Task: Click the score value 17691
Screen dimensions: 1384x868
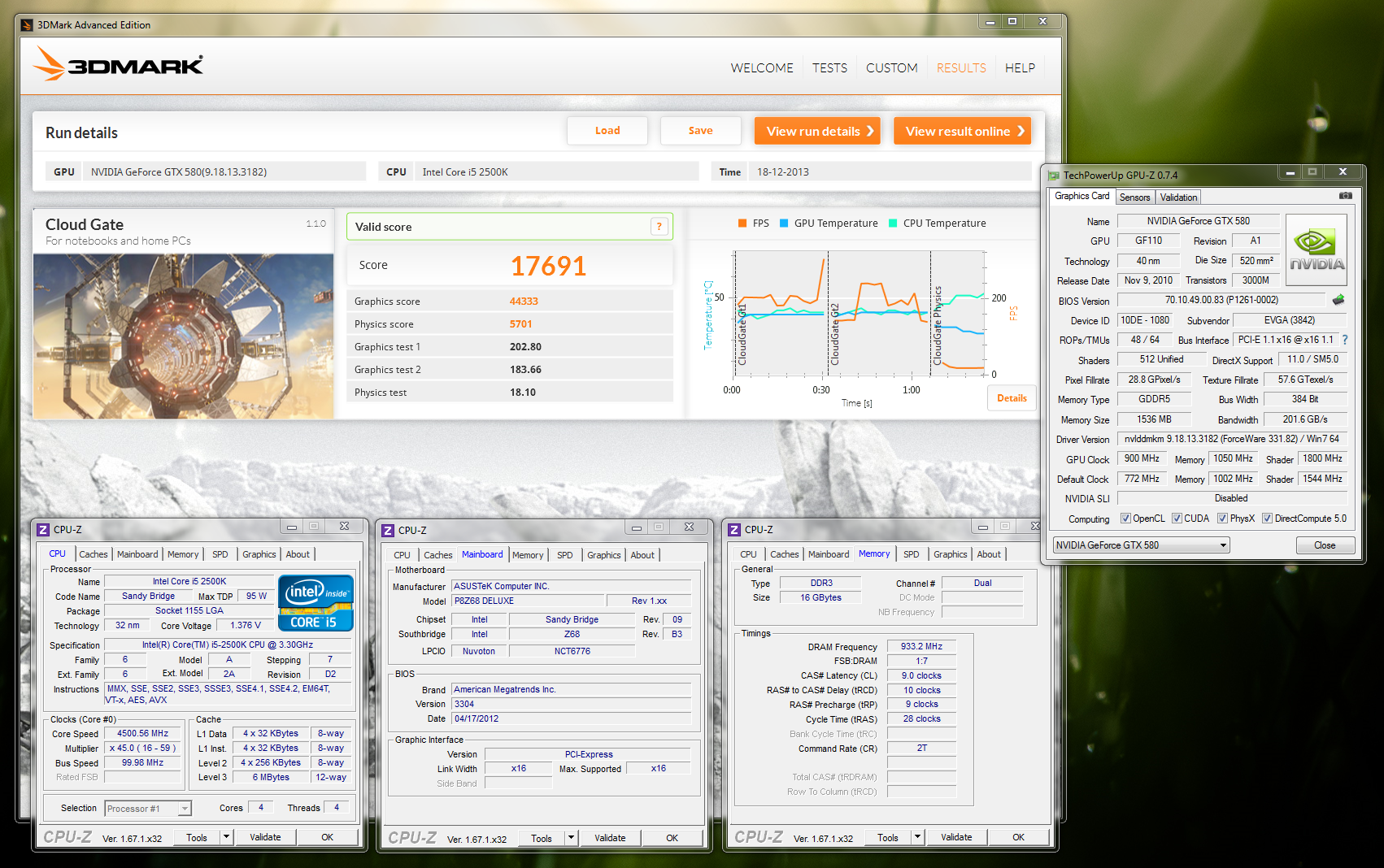Action: 548,266
